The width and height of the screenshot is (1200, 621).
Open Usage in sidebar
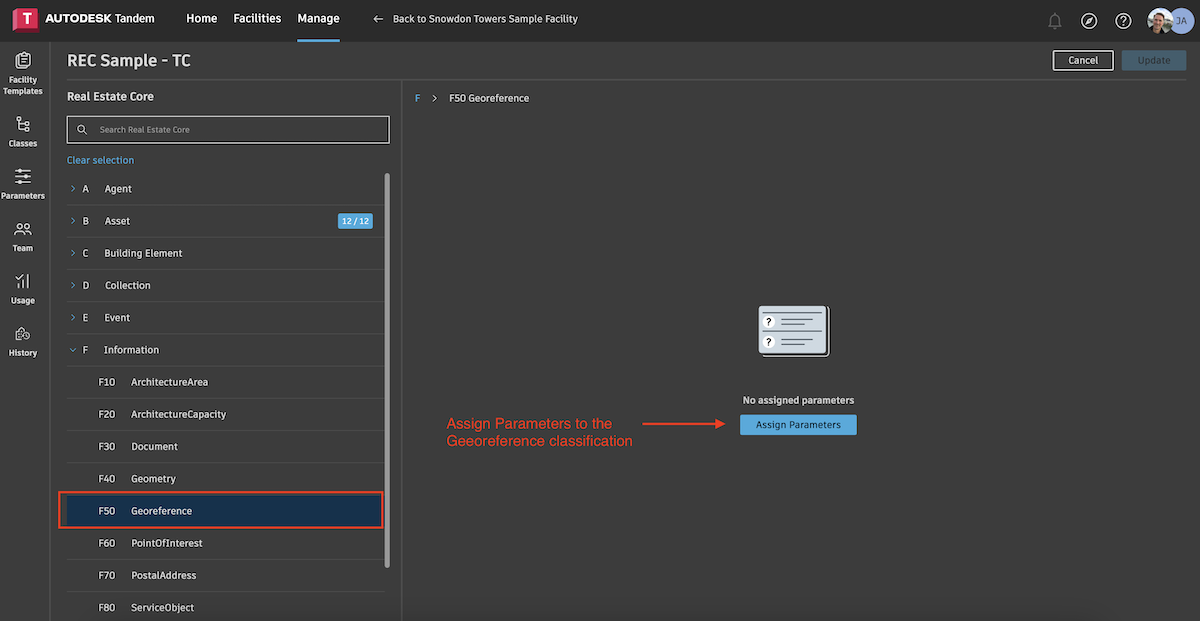click(x=23, y=289)
